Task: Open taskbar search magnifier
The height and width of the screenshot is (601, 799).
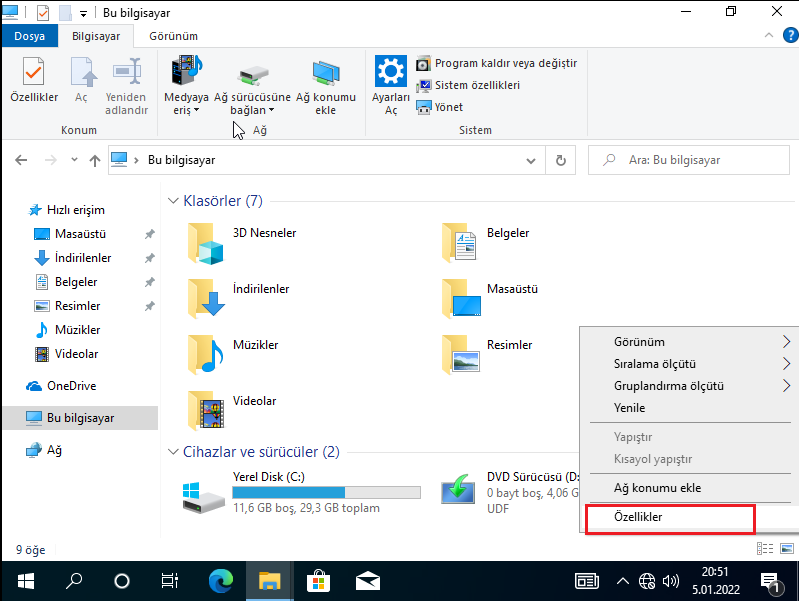Action: (x=74, y=581)
